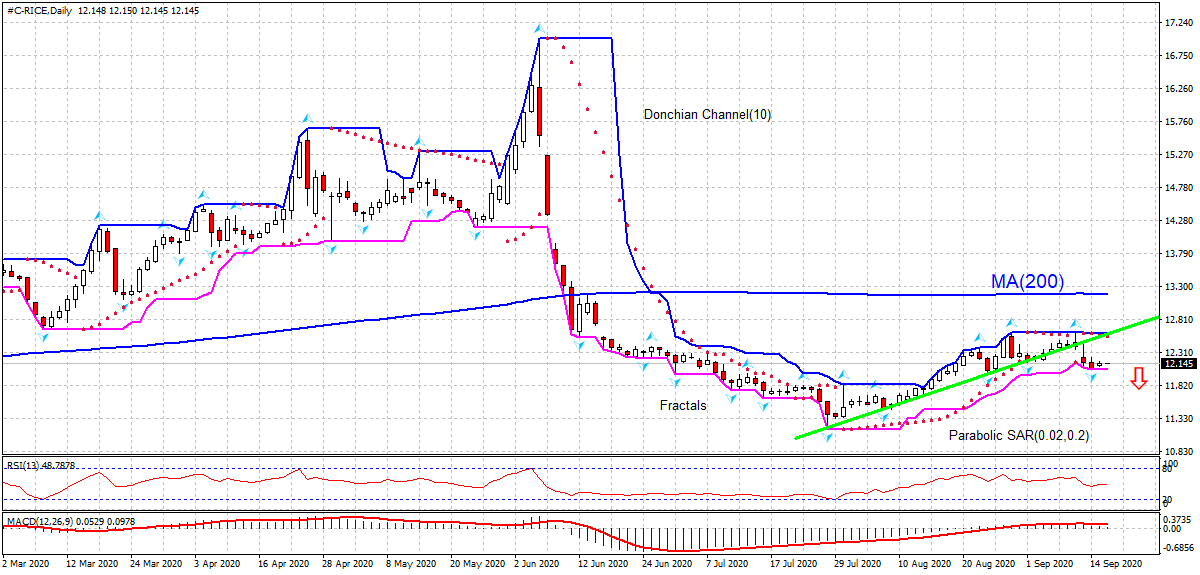
Task: Select the 2 Mar 2020 date label
Action: coord(27,565)
